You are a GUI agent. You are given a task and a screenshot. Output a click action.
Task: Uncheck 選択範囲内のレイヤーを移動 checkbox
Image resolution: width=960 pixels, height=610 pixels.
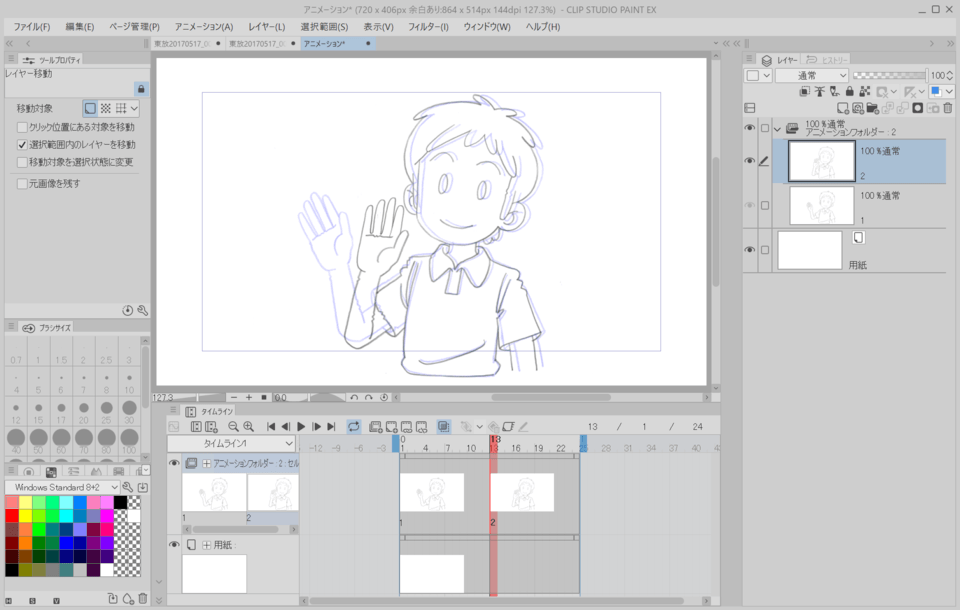pyautogui.click(x=23, y=145)
